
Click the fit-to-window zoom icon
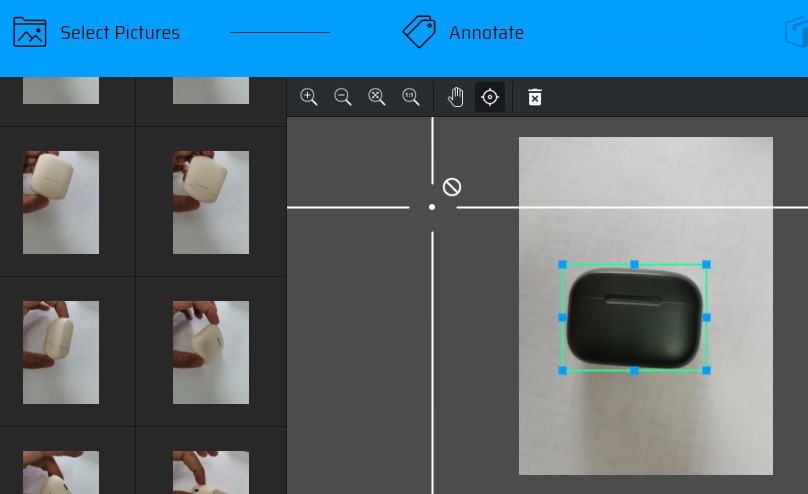click(x=377, y=97)
